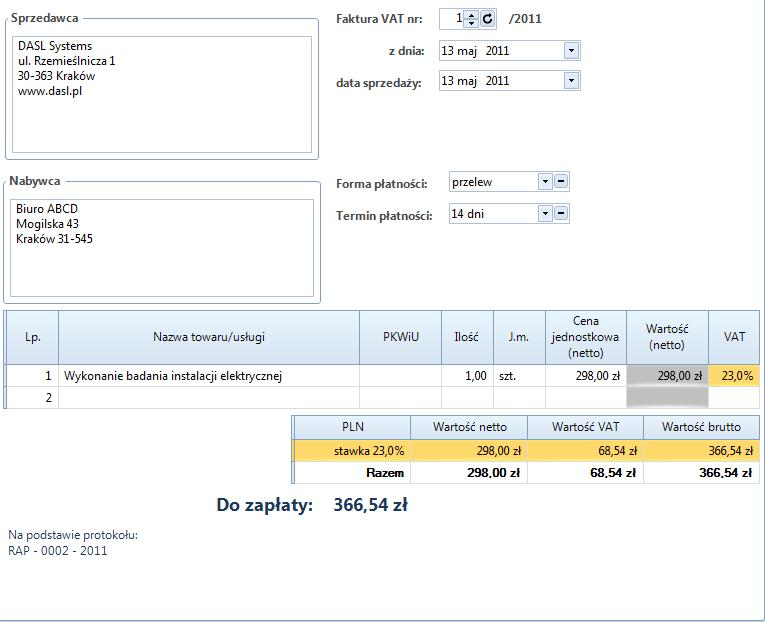Image resolution: width=765 pixels, height=622 pixels.
Task: Click minus button next to Termin płatności
Action: pyautogui.click(x=561, y=213)
